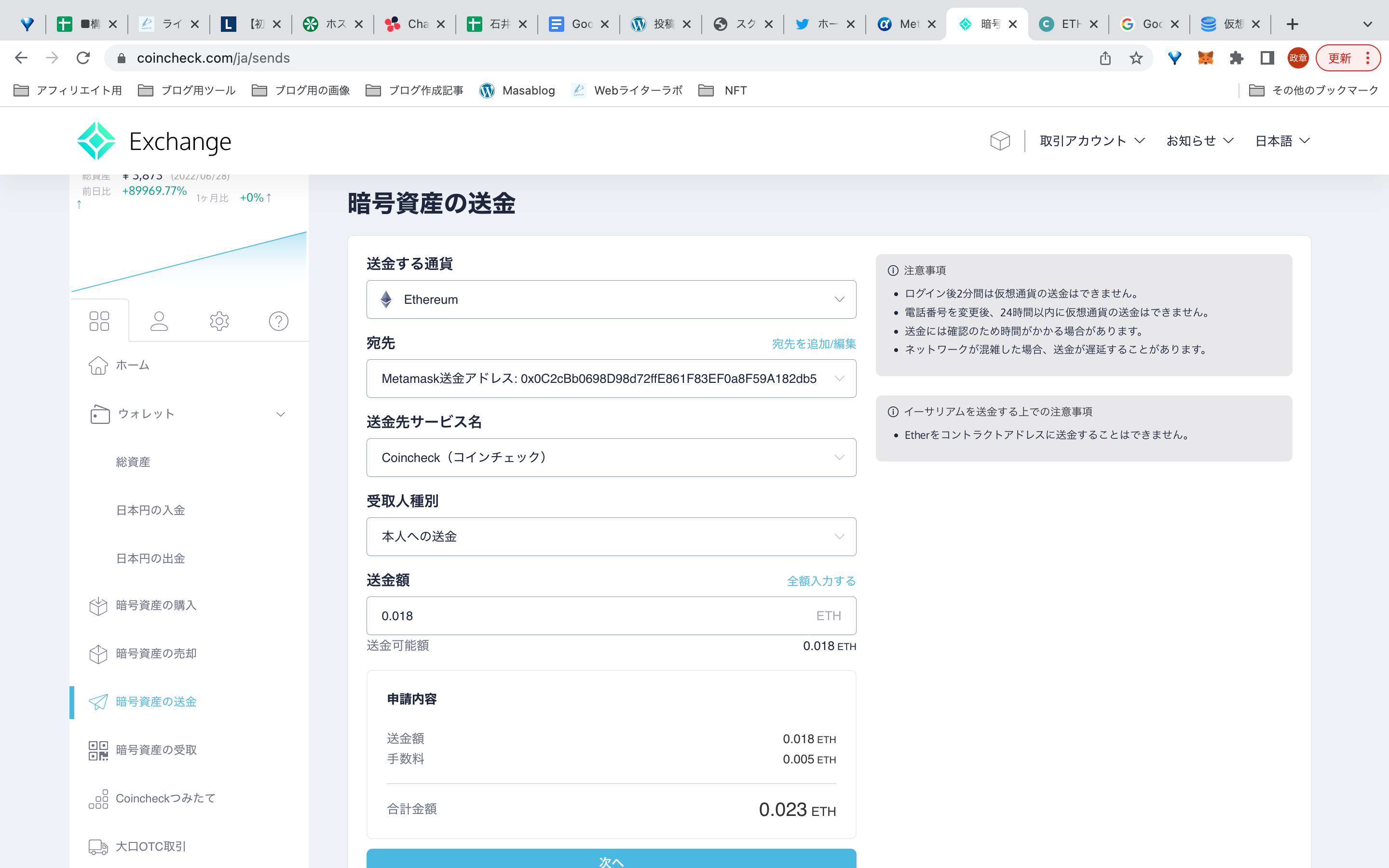This screenshot has height=868, width=1389.
Task: Open a new browser tab
Action: point(1292,24)
